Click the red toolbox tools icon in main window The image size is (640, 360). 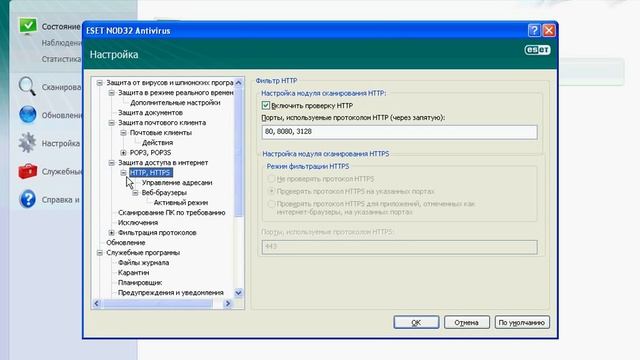click(x=28, y=171)
